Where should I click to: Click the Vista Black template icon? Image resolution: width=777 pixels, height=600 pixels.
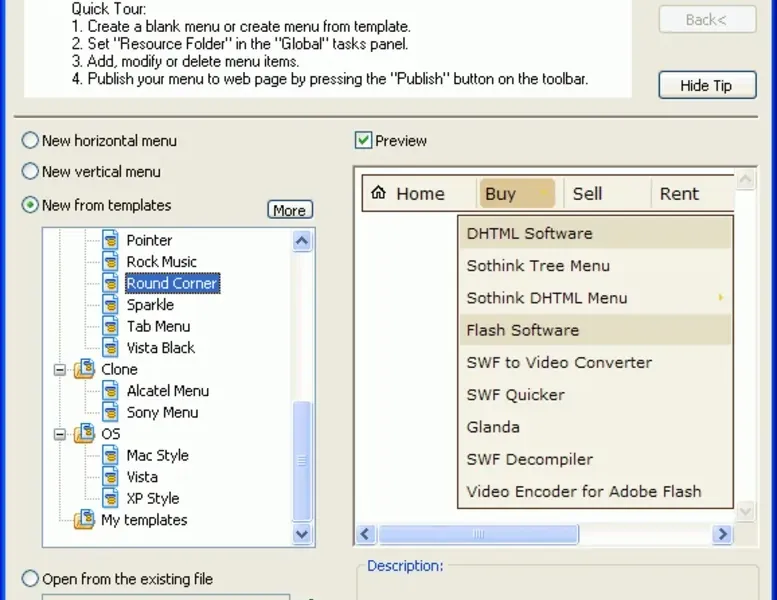click(x=111, y=348)
